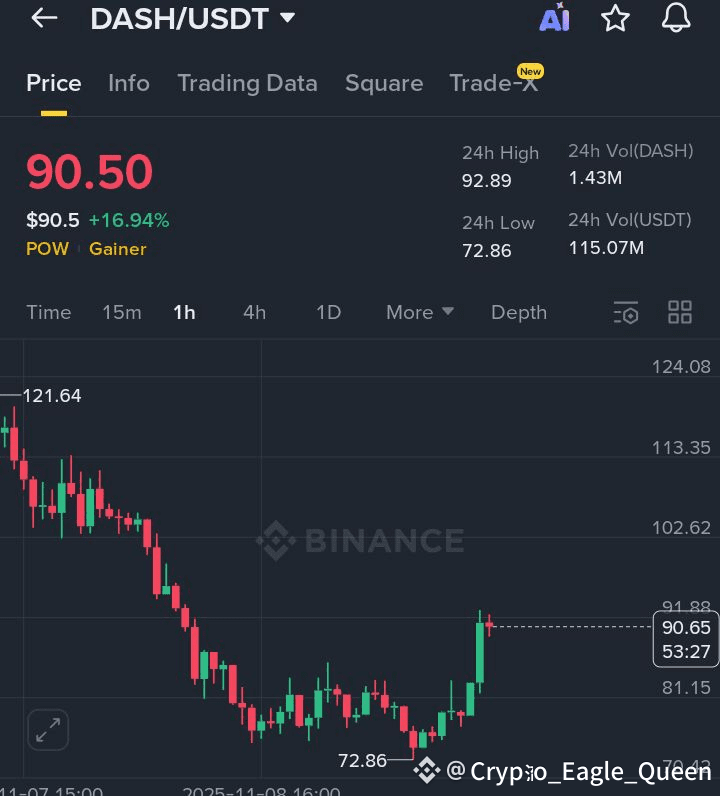
Task: Open chart indicator settings icon
Action: [626, 312]
